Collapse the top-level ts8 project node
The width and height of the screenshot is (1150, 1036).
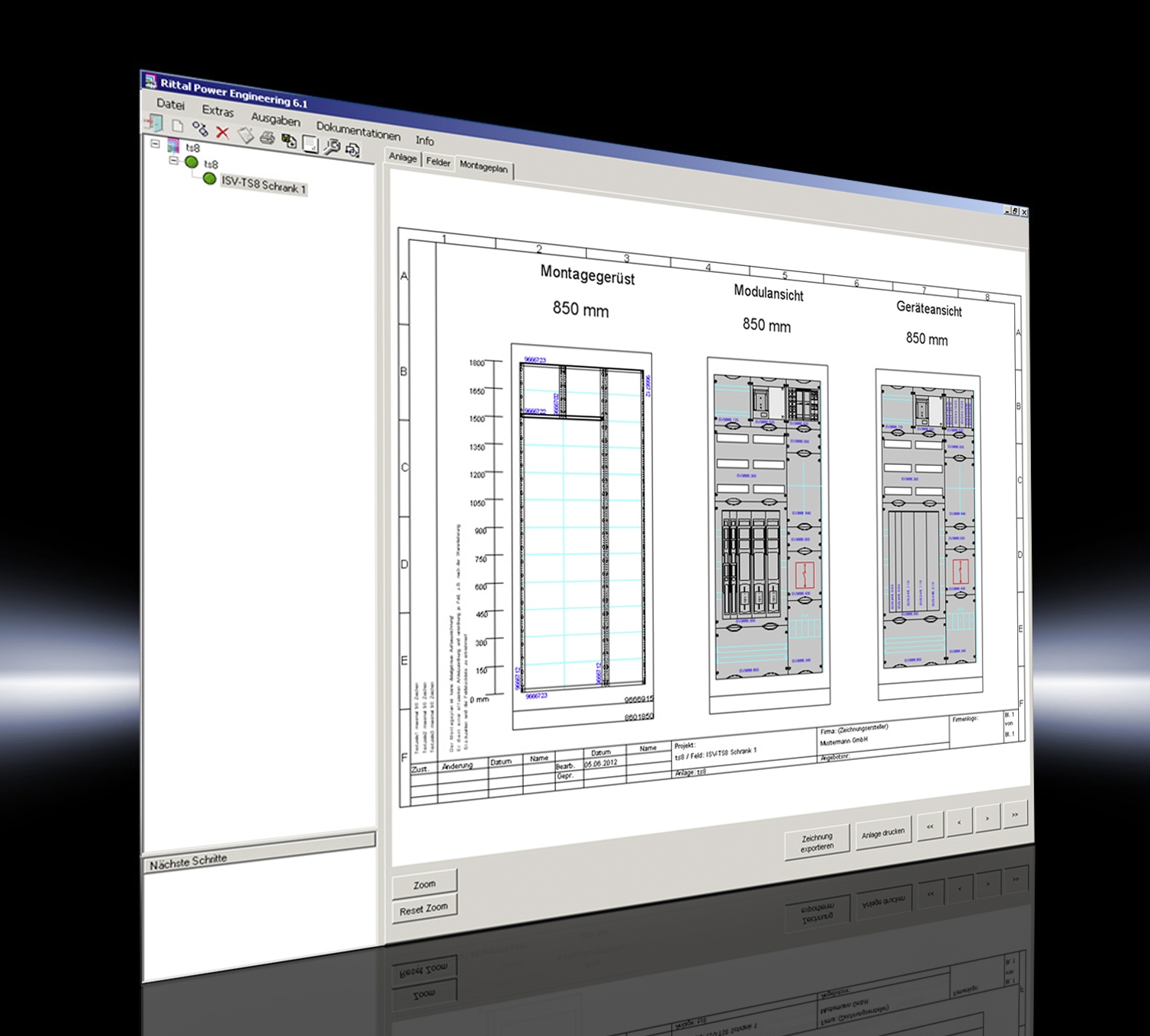tap(156, 143)
